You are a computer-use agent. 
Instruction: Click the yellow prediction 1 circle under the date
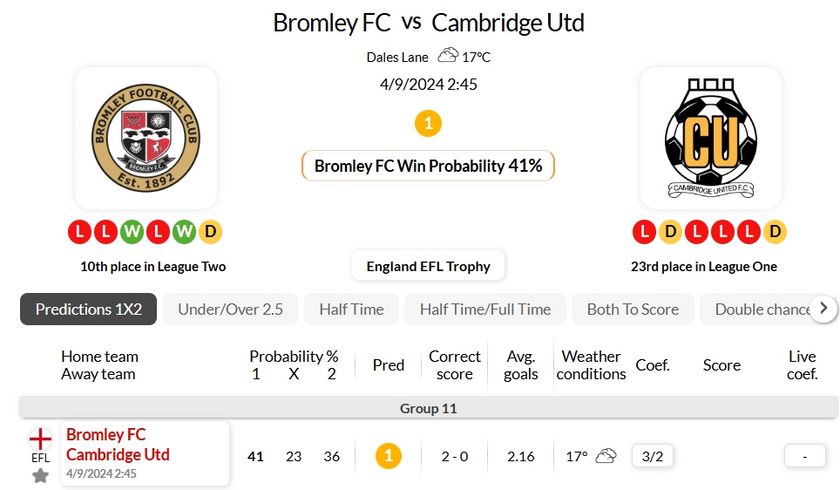[428, 124]
